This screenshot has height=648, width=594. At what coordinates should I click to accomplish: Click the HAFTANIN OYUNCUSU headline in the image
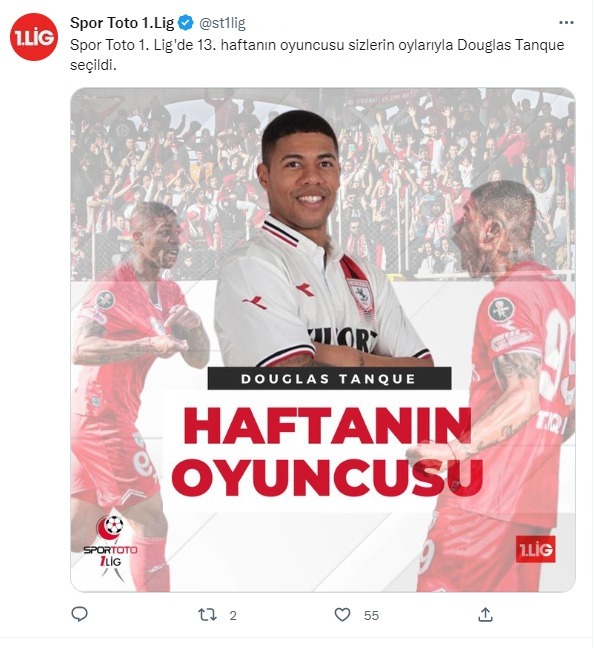327,451
